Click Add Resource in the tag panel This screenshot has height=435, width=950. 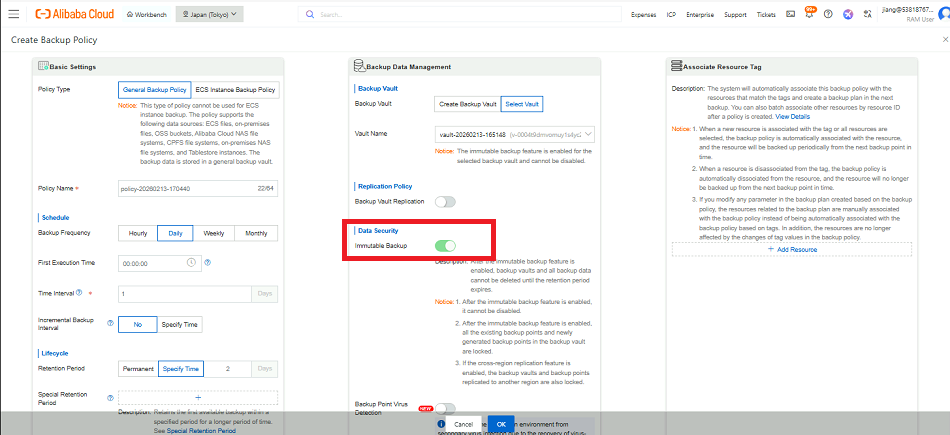(x=792, y=249)
